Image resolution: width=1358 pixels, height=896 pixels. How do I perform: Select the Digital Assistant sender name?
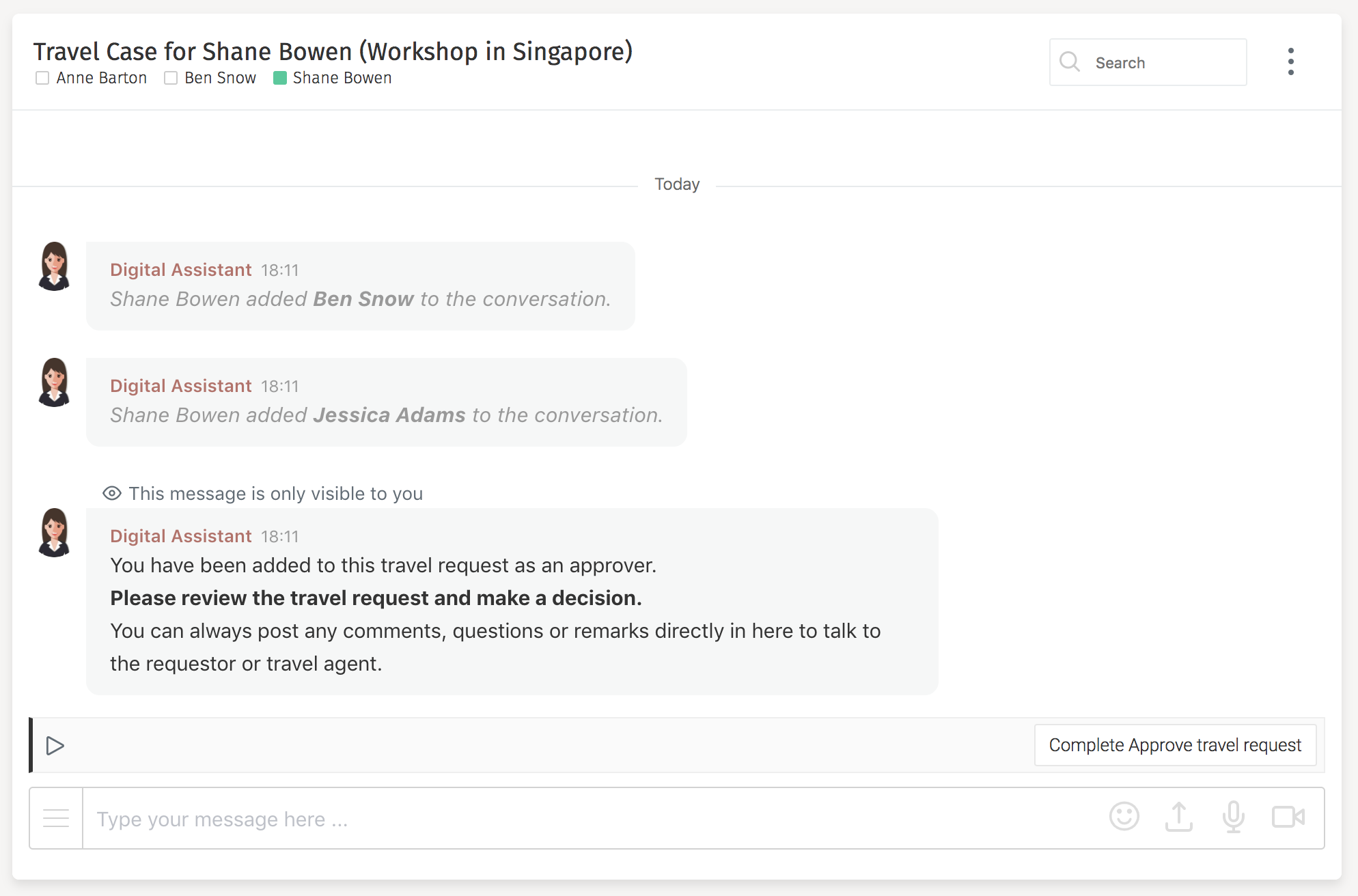180,269
